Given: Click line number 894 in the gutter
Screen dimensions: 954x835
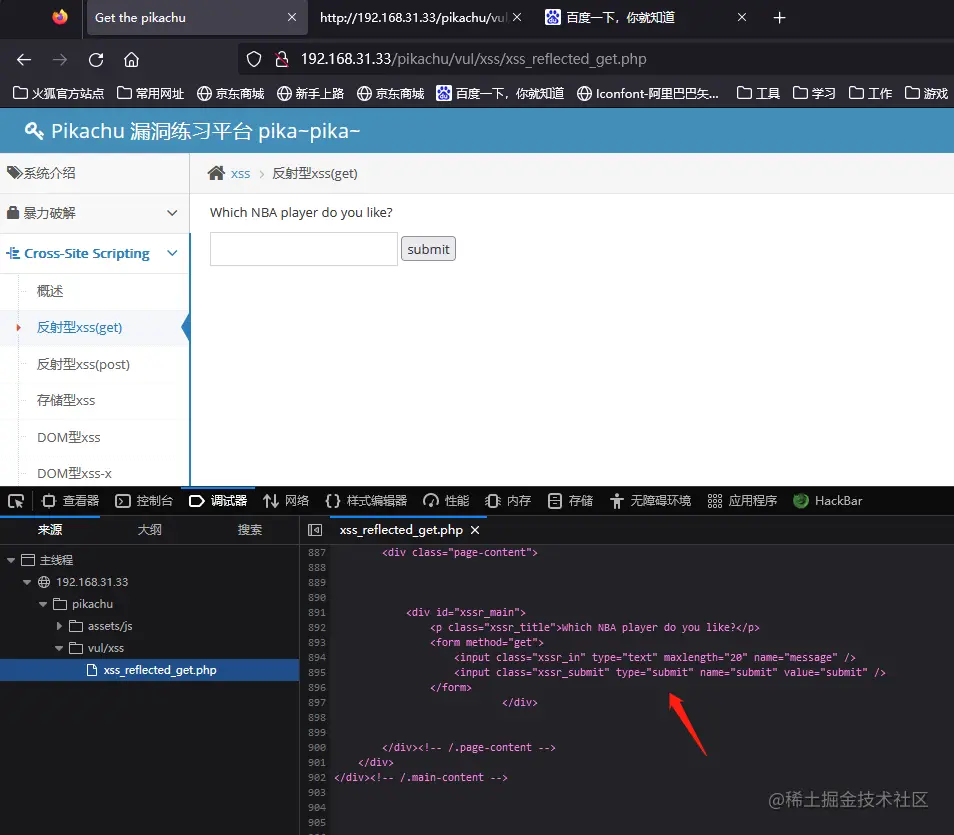Looking at the screenshot, I should pos(317,657).
